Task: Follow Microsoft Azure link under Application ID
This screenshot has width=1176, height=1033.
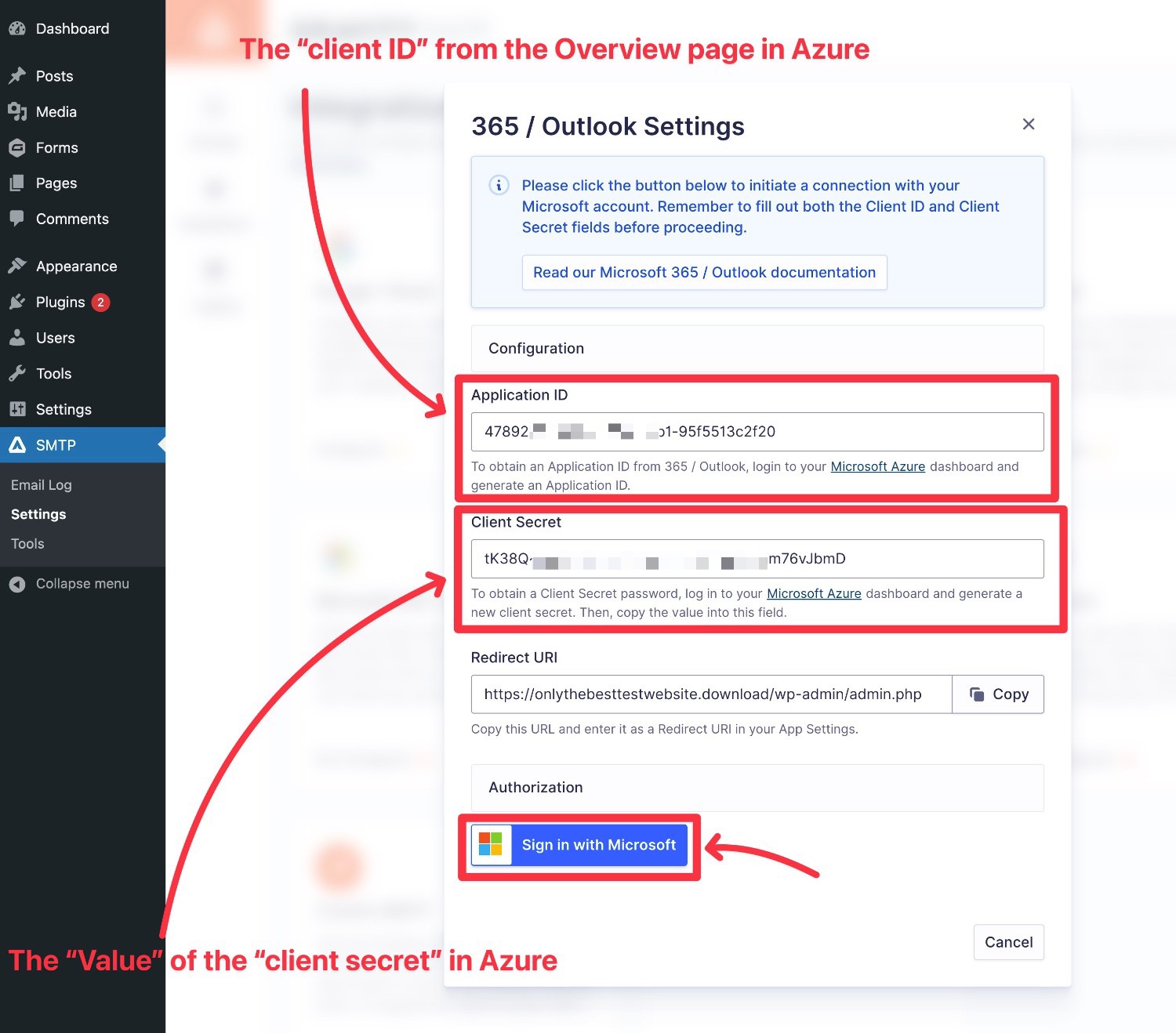Action: [x=878, y=466]
